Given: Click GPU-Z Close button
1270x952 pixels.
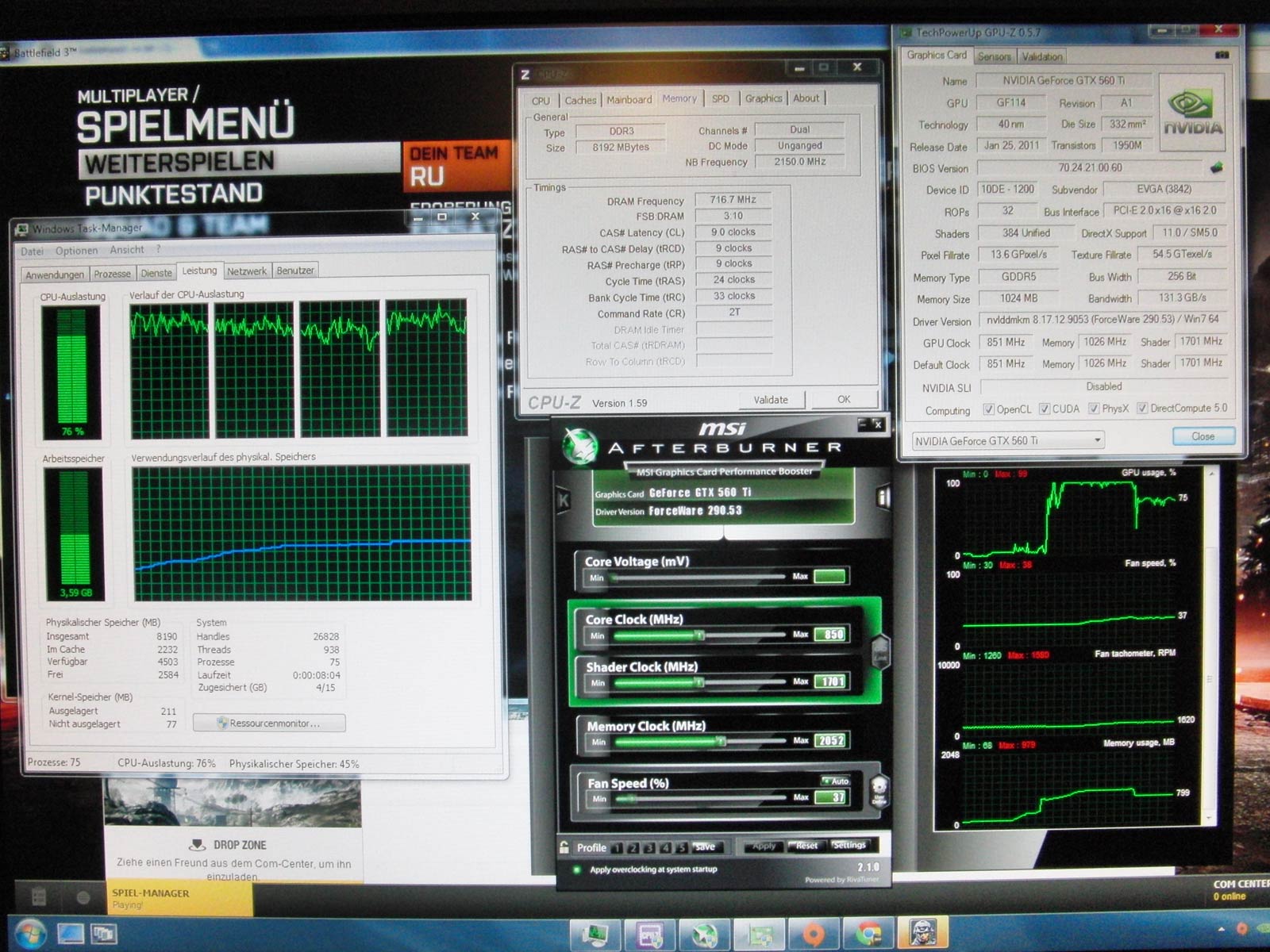Looking at the screenshot, I should tap(1203, 436).
